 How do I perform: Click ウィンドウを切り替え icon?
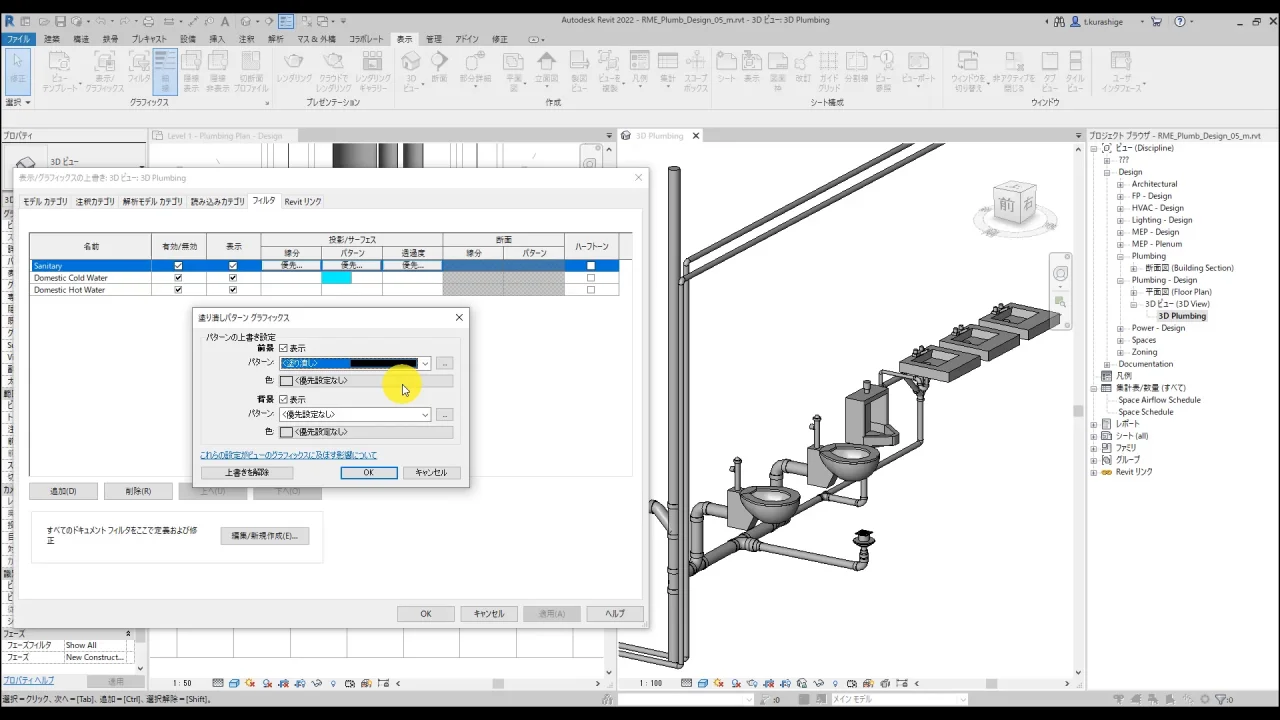click(967, 70)
